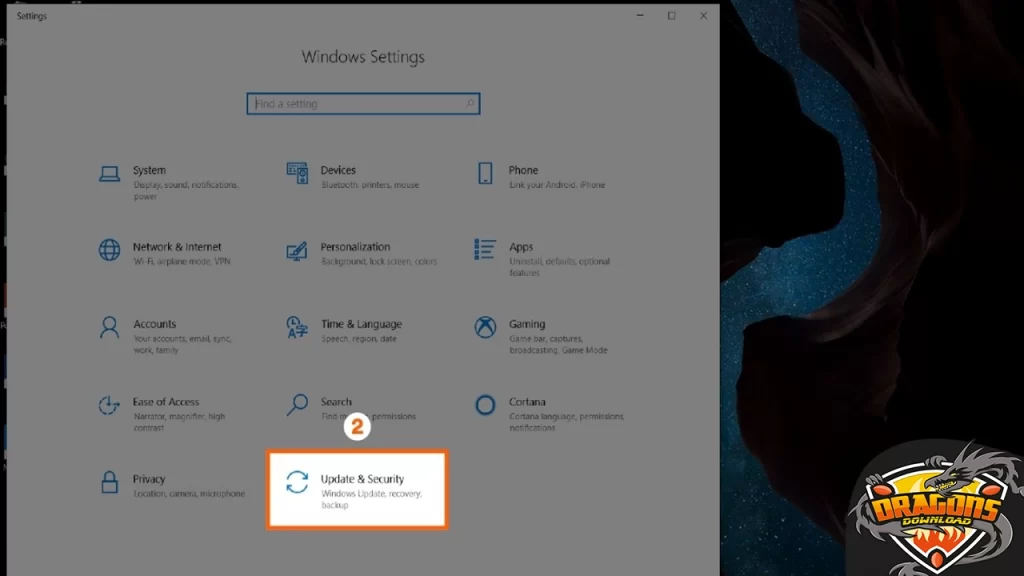Select the Phone icon

tap(485, 173)
